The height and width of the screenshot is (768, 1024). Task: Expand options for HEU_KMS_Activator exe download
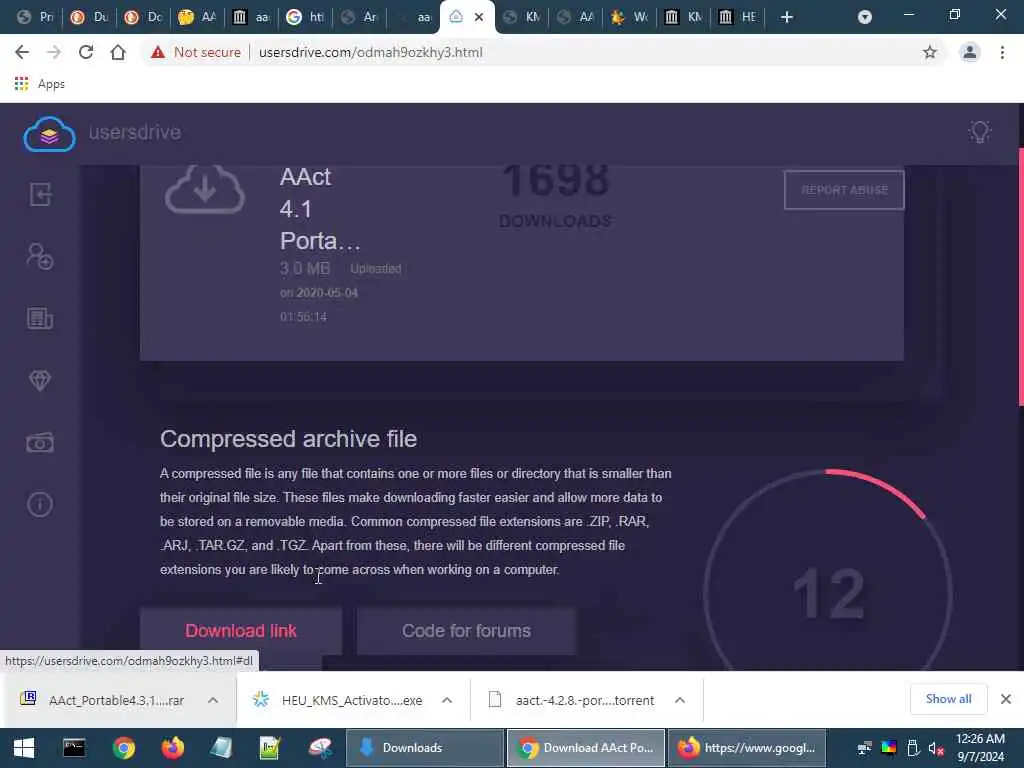tap(447, 700)
